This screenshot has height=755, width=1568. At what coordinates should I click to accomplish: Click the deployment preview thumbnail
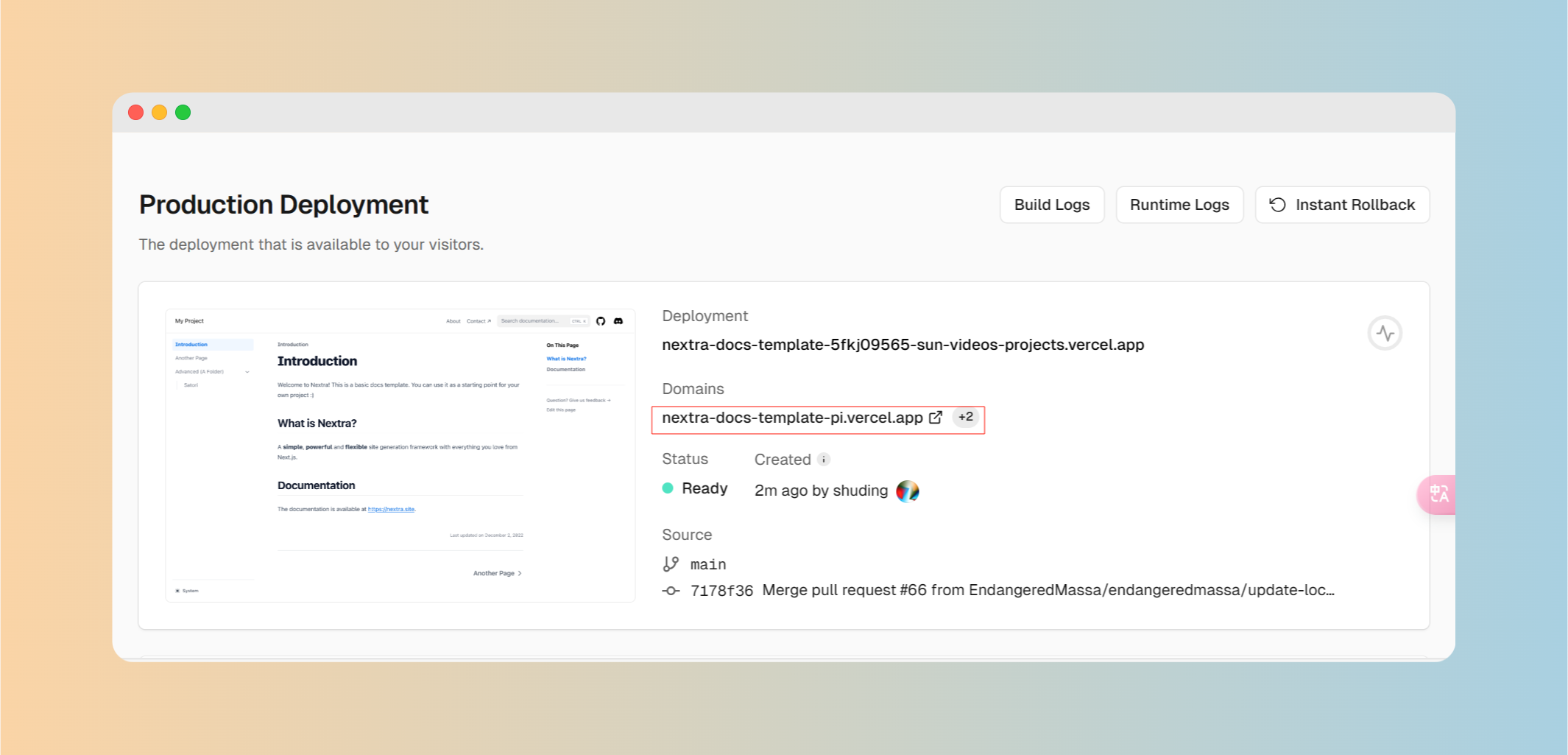[x=400, y=455]
